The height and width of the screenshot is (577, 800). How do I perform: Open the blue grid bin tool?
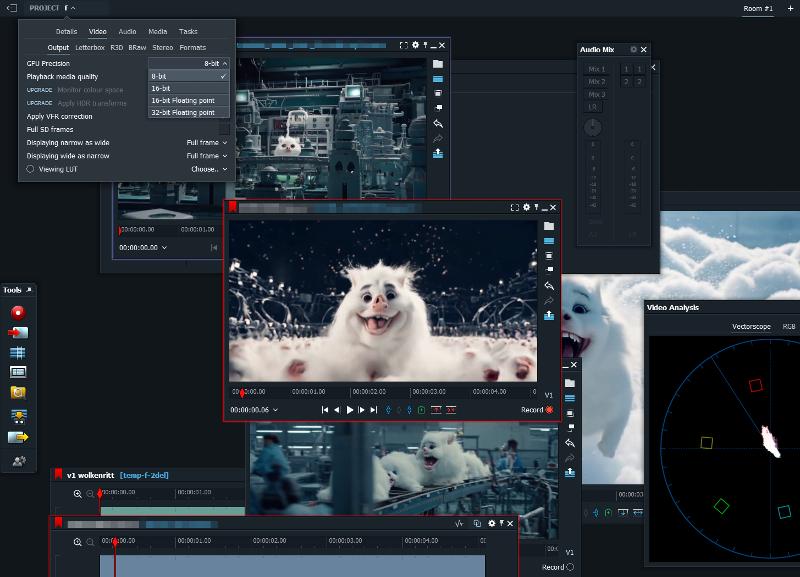click(18, 353)
